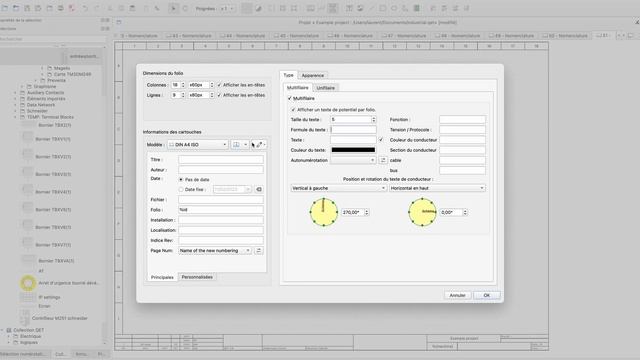Click the bus input field
This screenshot has height=360, width=640.
[x=462, y=171]
